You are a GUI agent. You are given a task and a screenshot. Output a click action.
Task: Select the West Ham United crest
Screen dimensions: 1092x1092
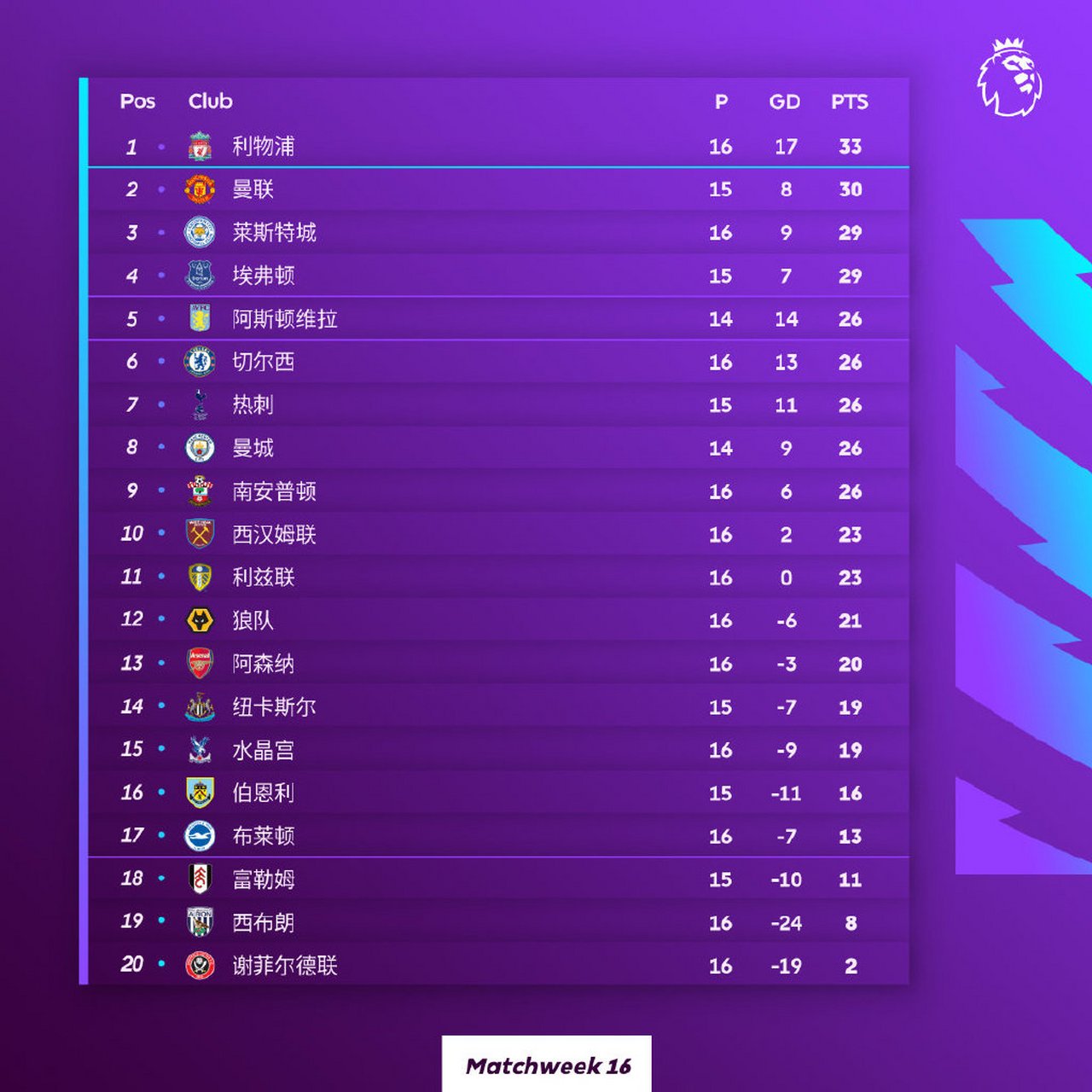(200, 534)
